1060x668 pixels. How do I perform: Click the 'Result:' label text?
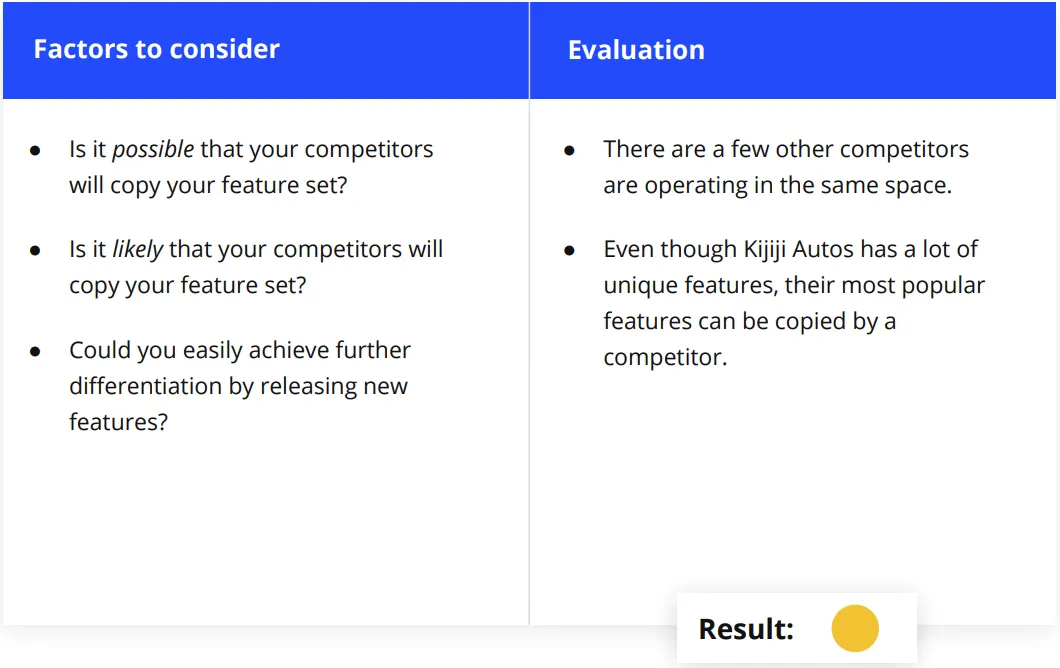pyautogui.click(x=746, y=629)
